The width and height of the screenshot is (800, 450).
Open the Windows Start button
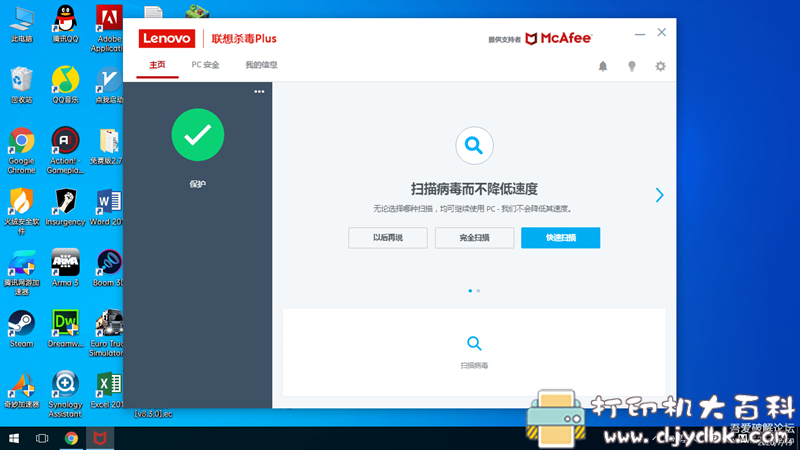(x=14, y=438)
